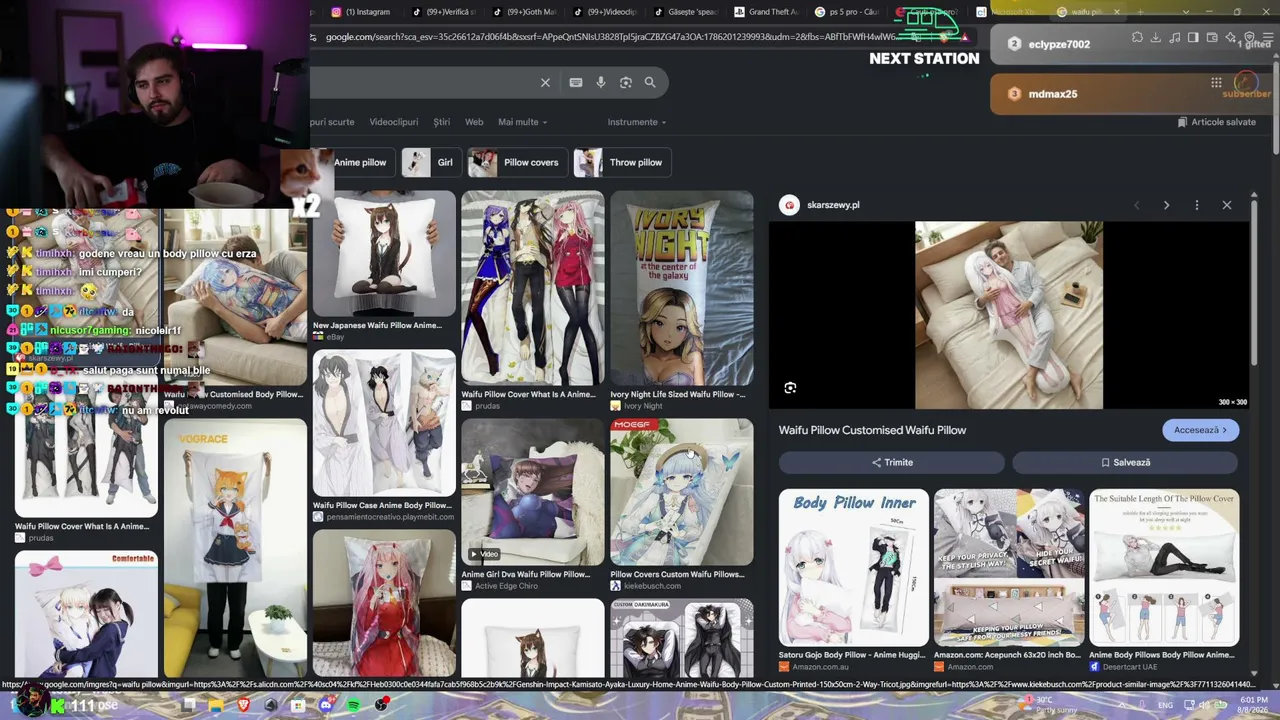Screen dimensions: 1280x720
Task: Start a voice search with the microphone
Action: click(x=601, y=82)
